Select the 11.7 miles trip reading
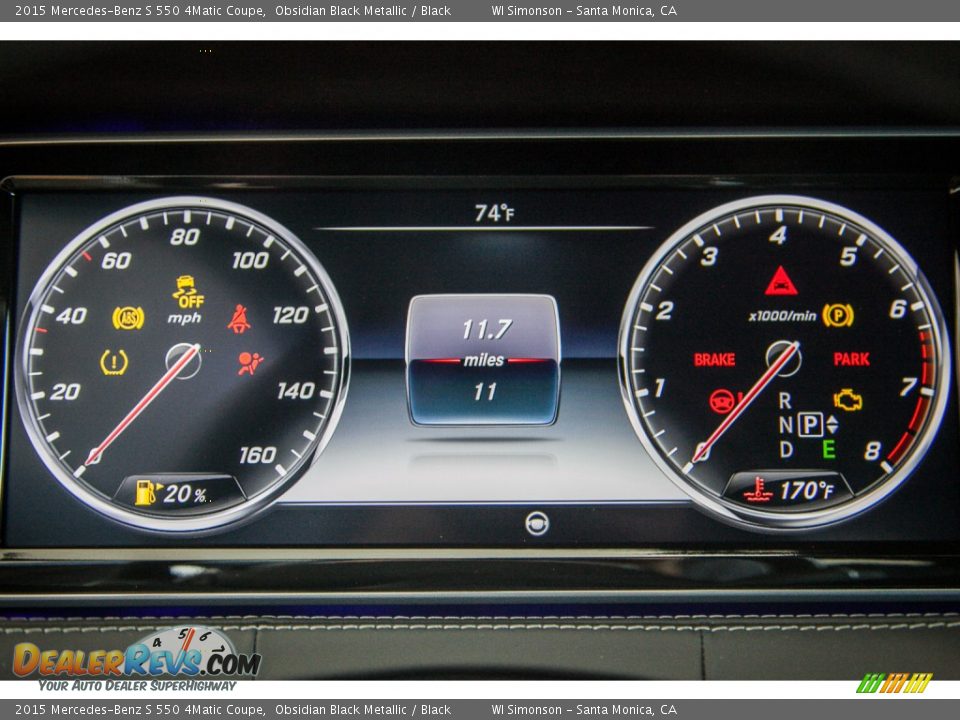 coord(485,329)
